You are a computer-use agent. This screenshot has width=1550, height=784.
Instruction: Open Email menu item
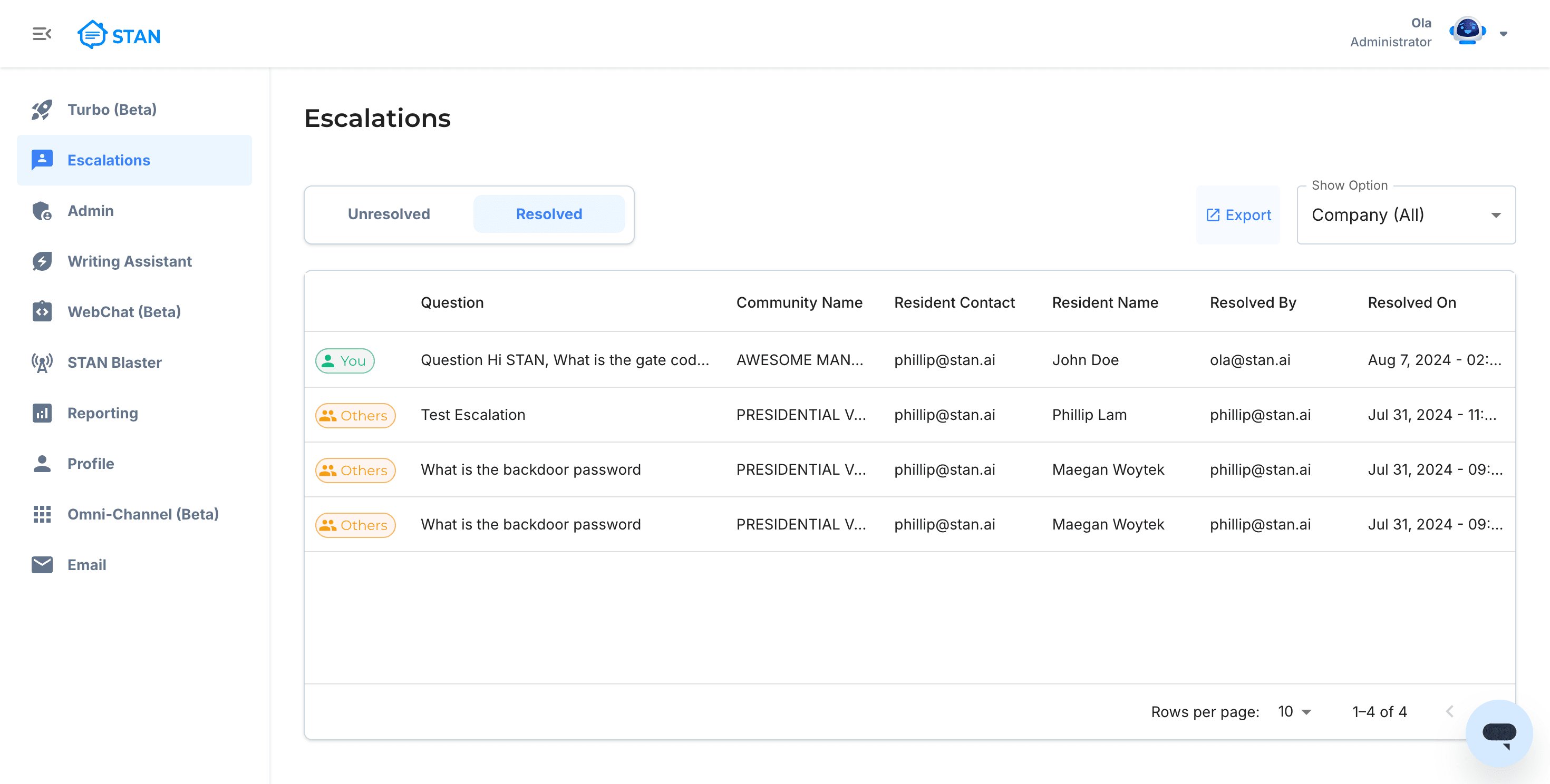point(134,564)
